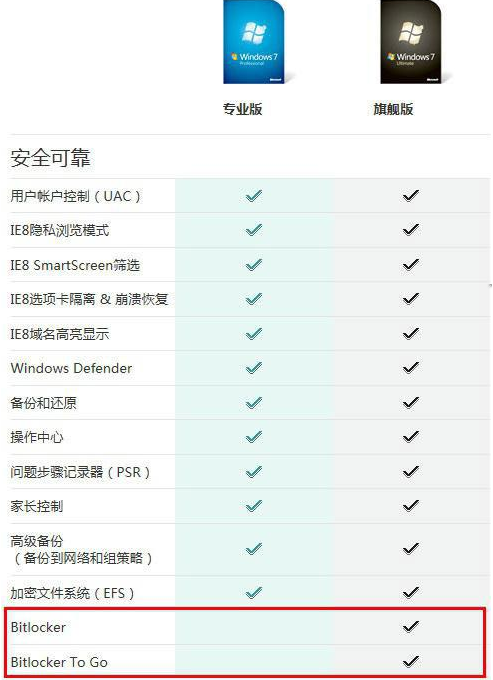Click the 旗舰版 column heading
The width and height of the screenshot is (493, 680).
[393, 109]
